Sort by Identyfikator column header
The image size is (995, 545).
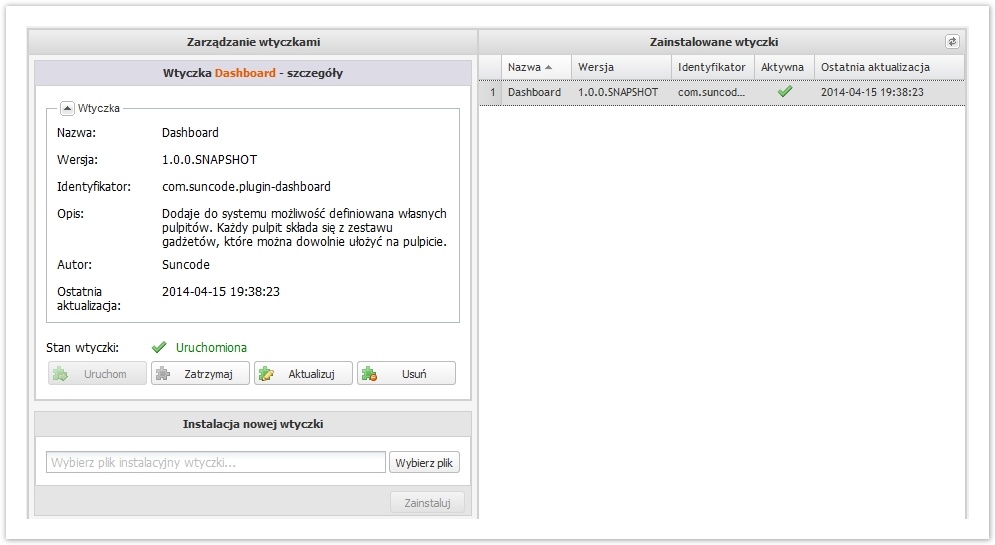pyautogui.click(x=711, y=67)
